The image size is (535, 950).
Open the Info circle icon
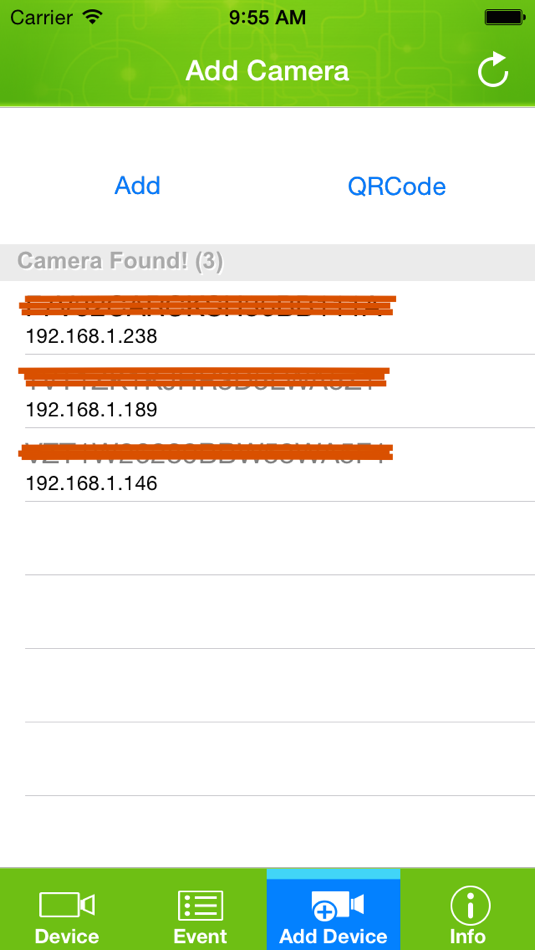click(x=470, y=905)
